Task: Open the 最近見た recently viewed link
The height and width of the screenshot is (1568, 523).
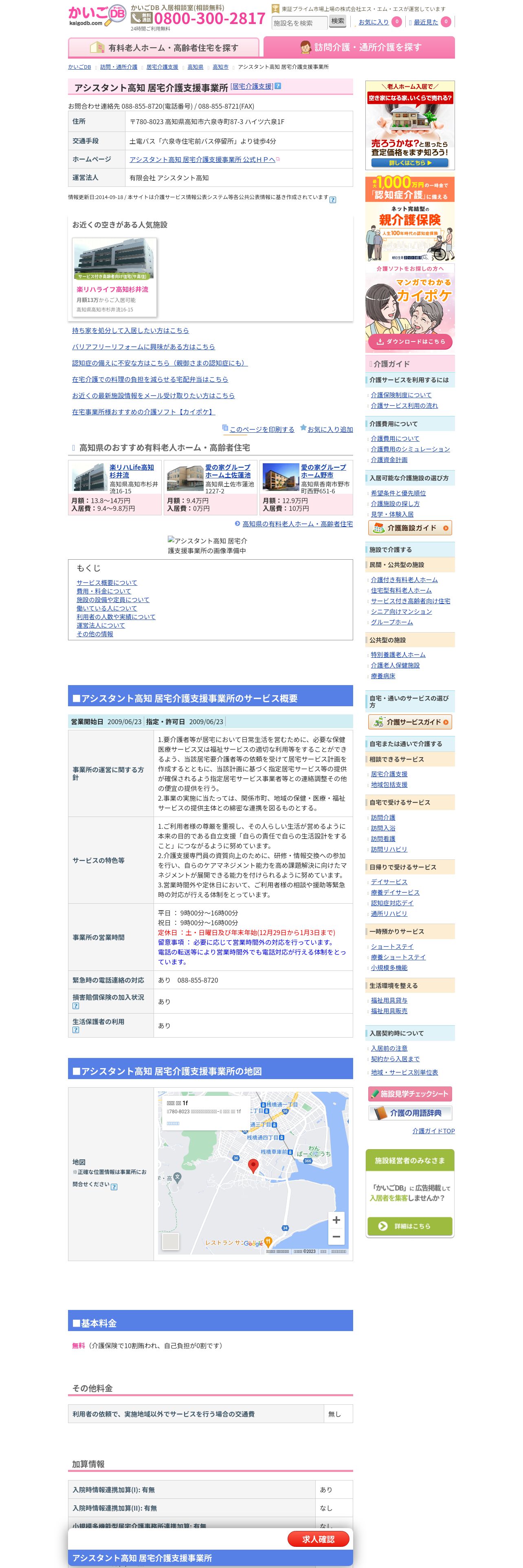Action: (426, 22)
